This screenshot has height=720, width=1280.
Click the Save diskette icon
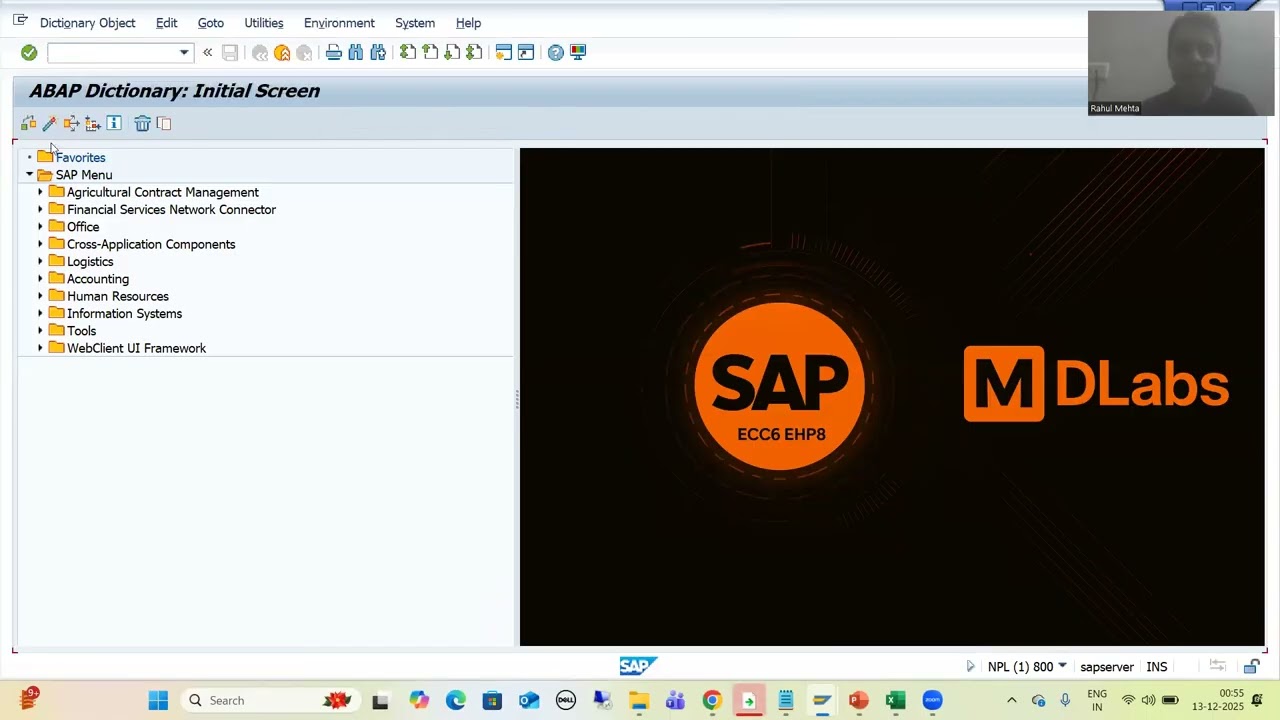[230, 52]
